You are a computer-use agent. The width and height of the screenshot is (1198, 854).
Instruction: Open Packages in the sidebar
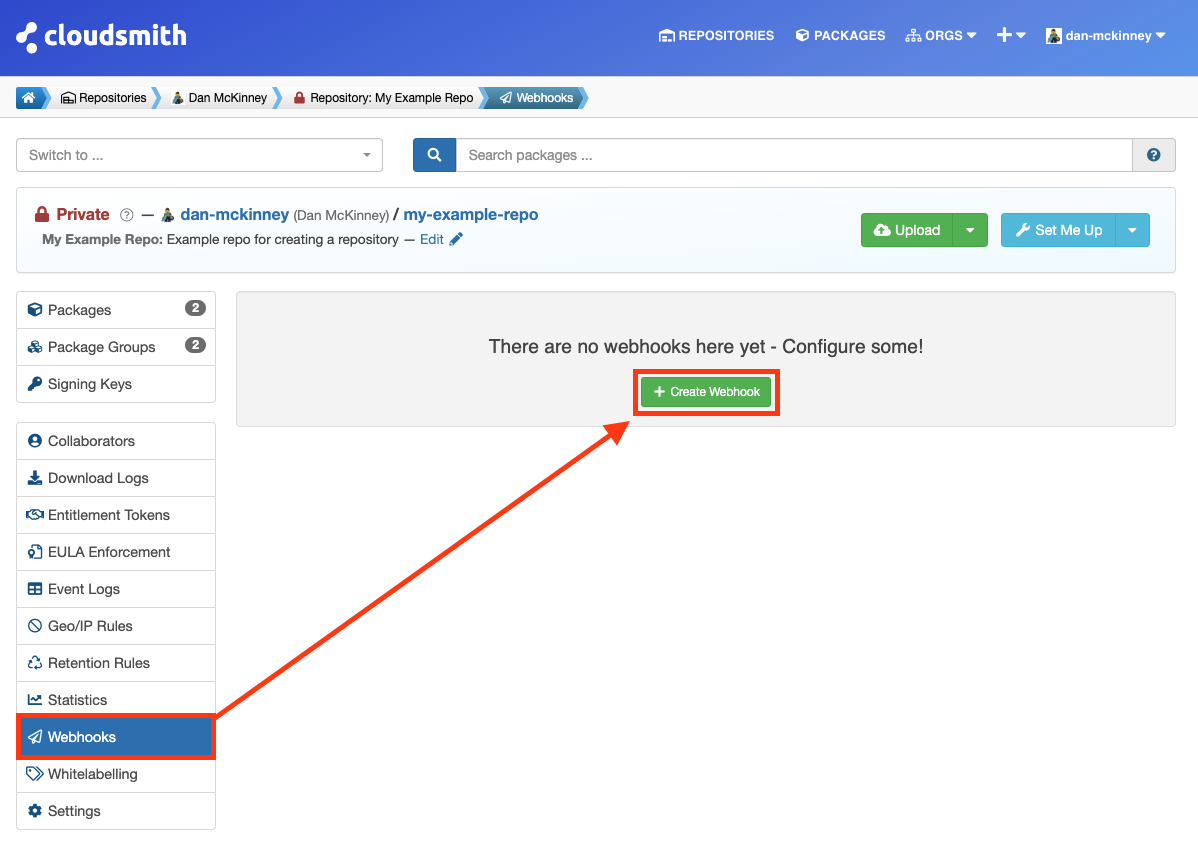click(116, 310)
